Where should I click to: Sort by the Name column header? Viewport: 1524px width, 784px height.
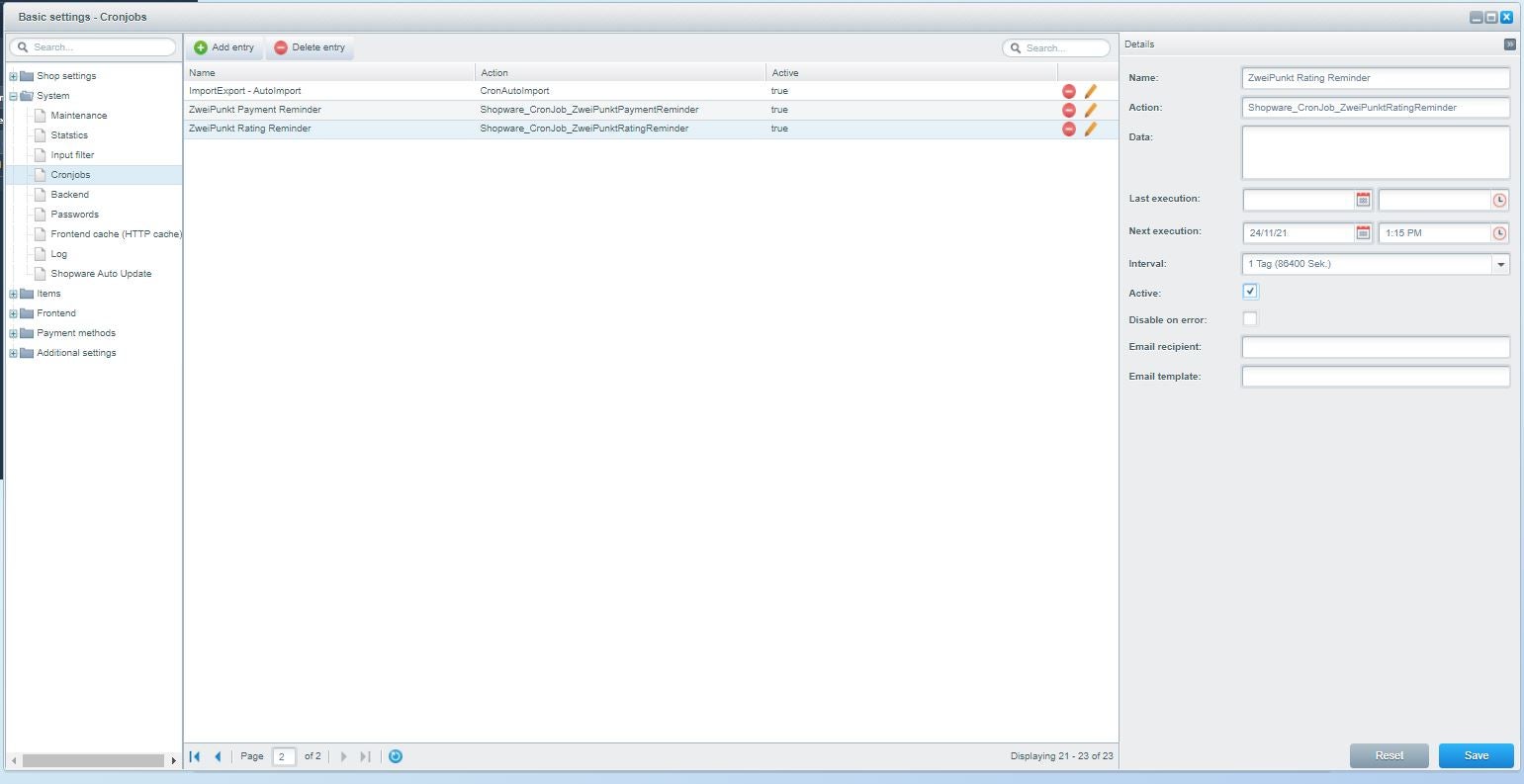click(329, 73)
